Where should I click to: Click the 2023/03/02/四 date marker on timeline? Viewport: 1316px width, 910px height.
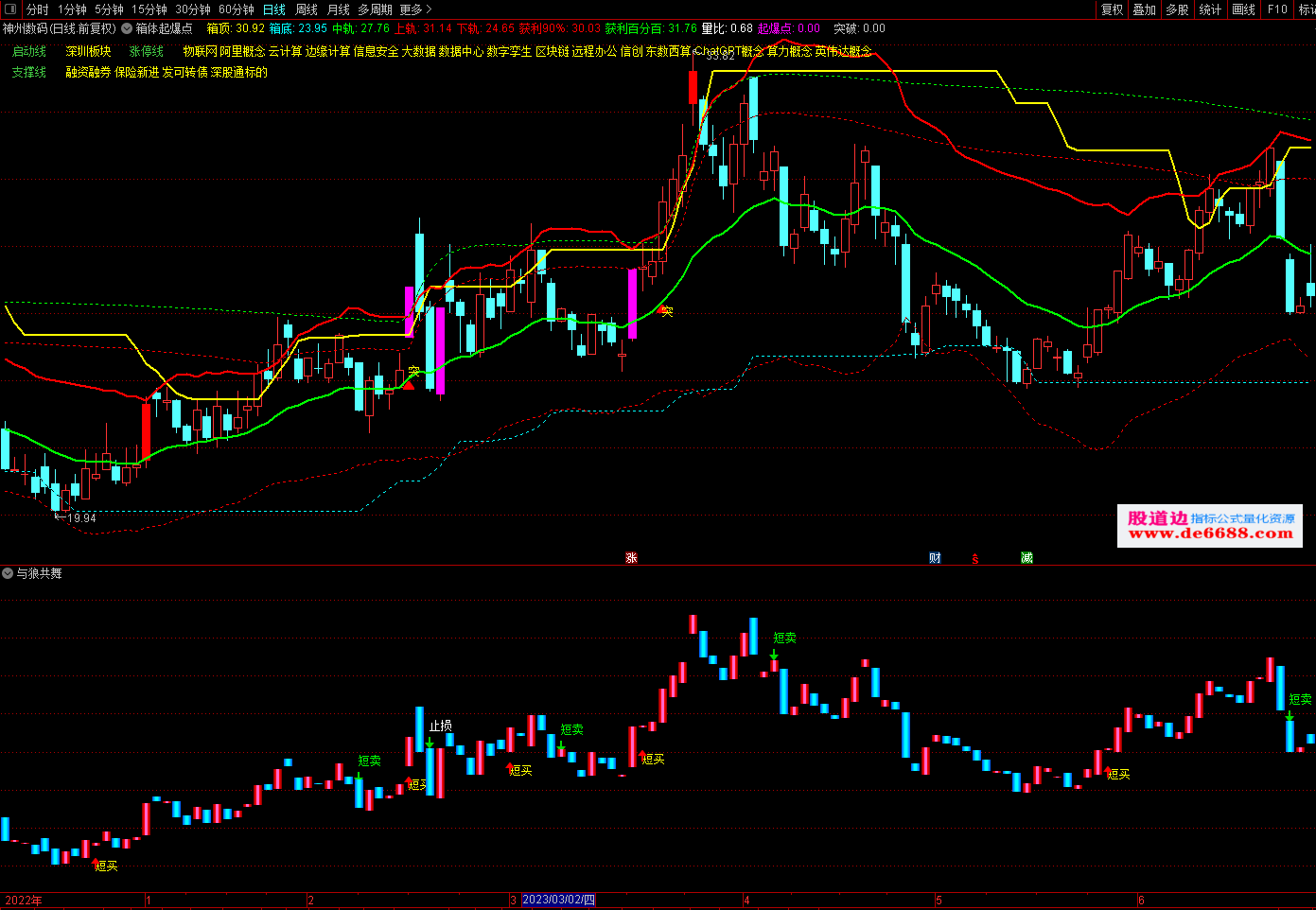click(558, 900)
